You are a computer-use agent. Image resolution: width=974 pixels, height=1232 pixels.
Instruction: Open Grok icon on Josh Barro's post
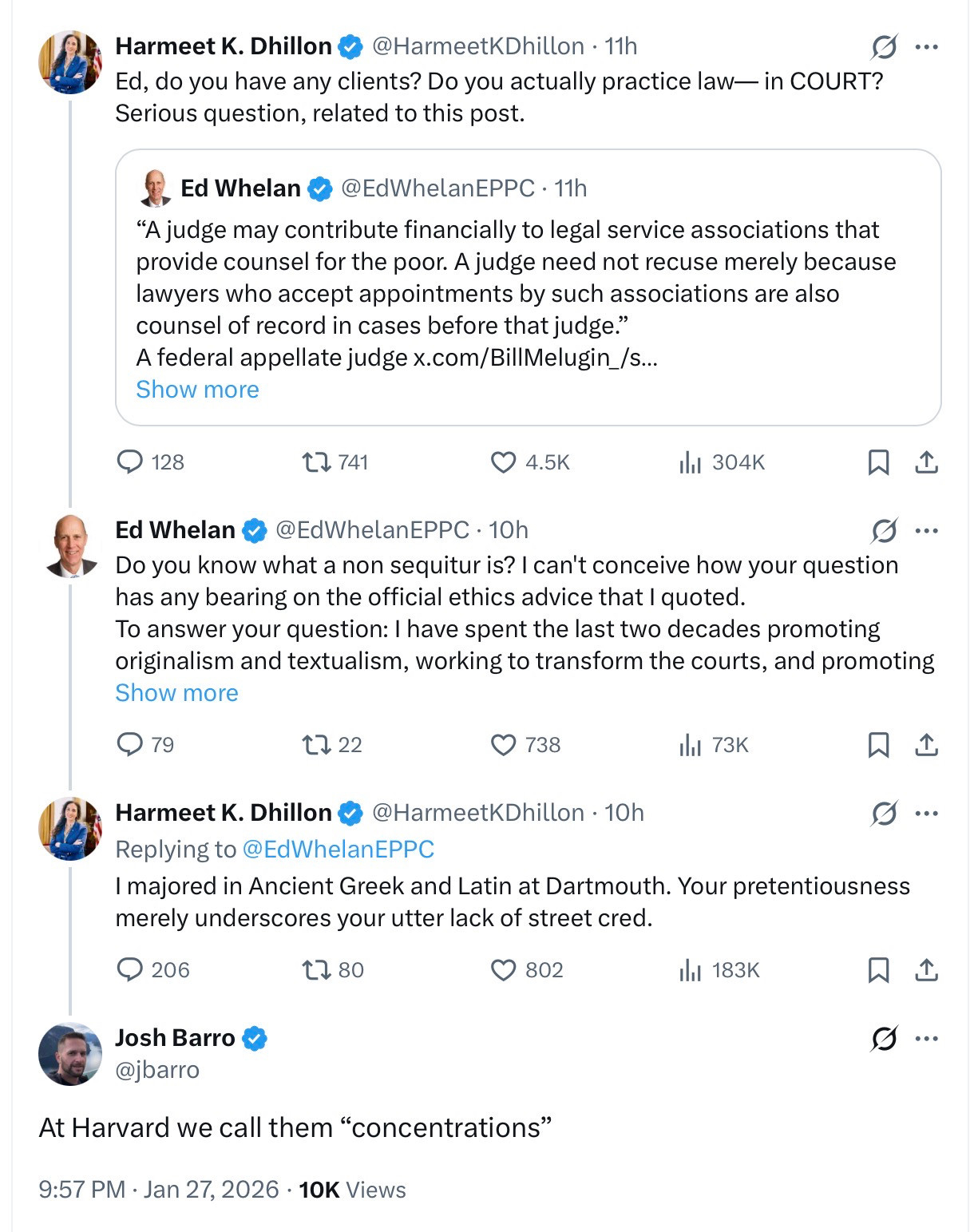pyautogui.click(x=884, y=1039)
